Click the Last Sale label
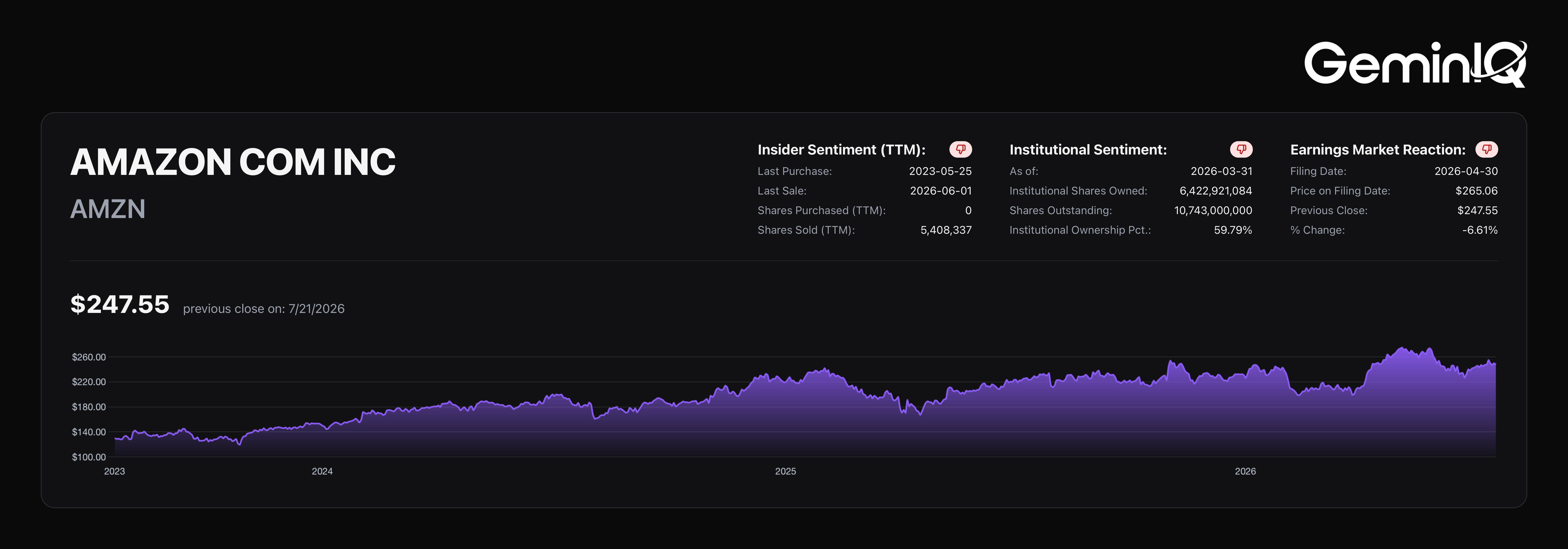 click(782, 191)
